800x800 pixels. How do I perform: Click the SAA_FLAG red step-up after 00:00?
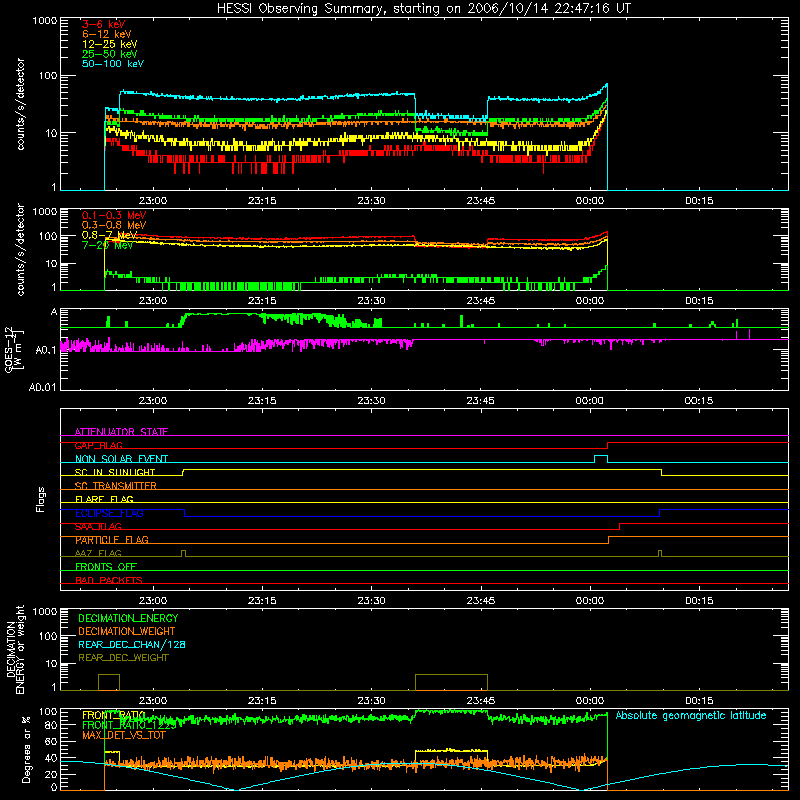coord(619,527)
